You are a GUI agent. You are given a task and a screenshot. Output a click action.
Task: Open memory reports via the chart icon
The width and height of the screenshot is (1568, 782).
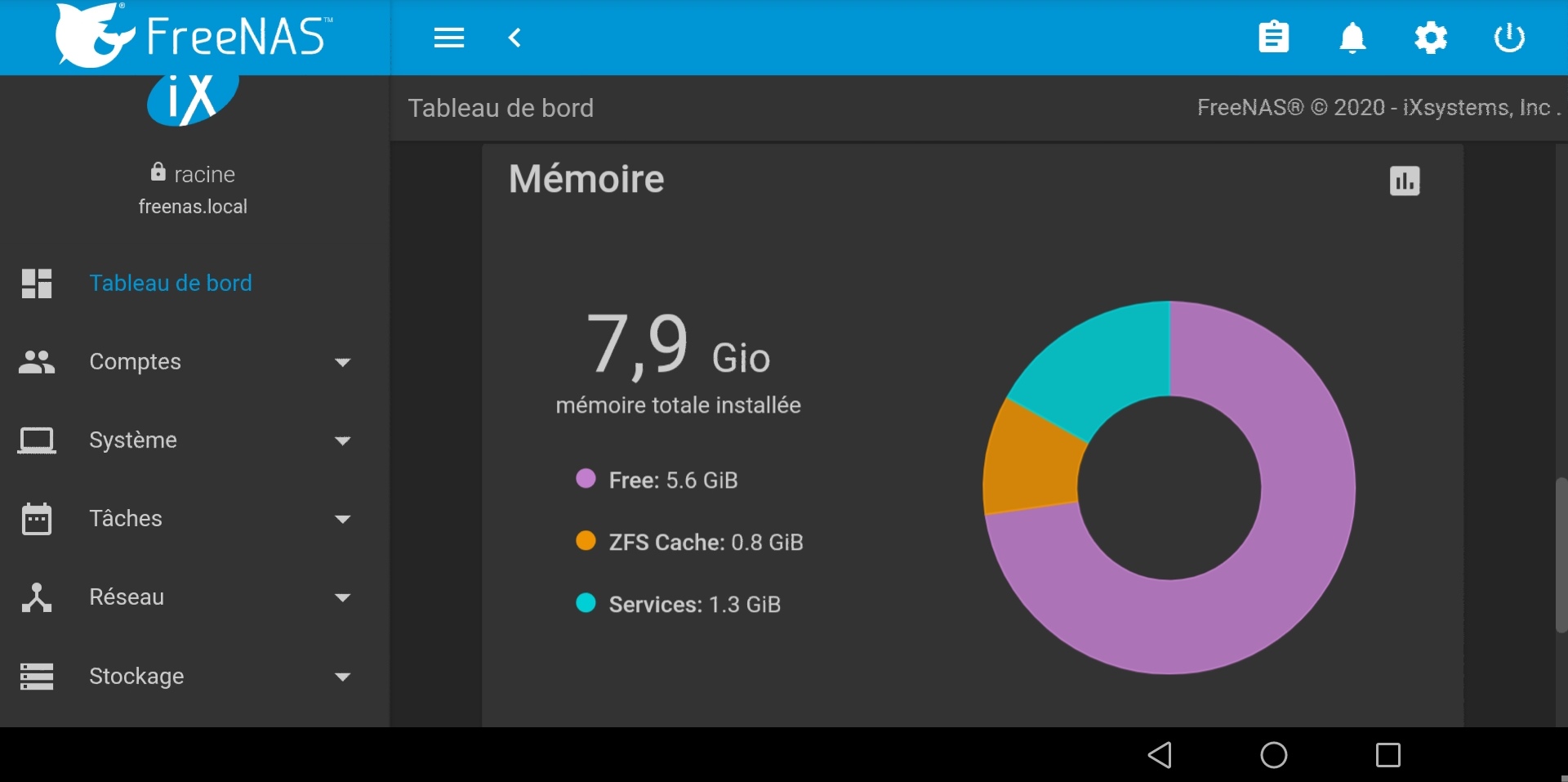click(x=1405, y=181)
